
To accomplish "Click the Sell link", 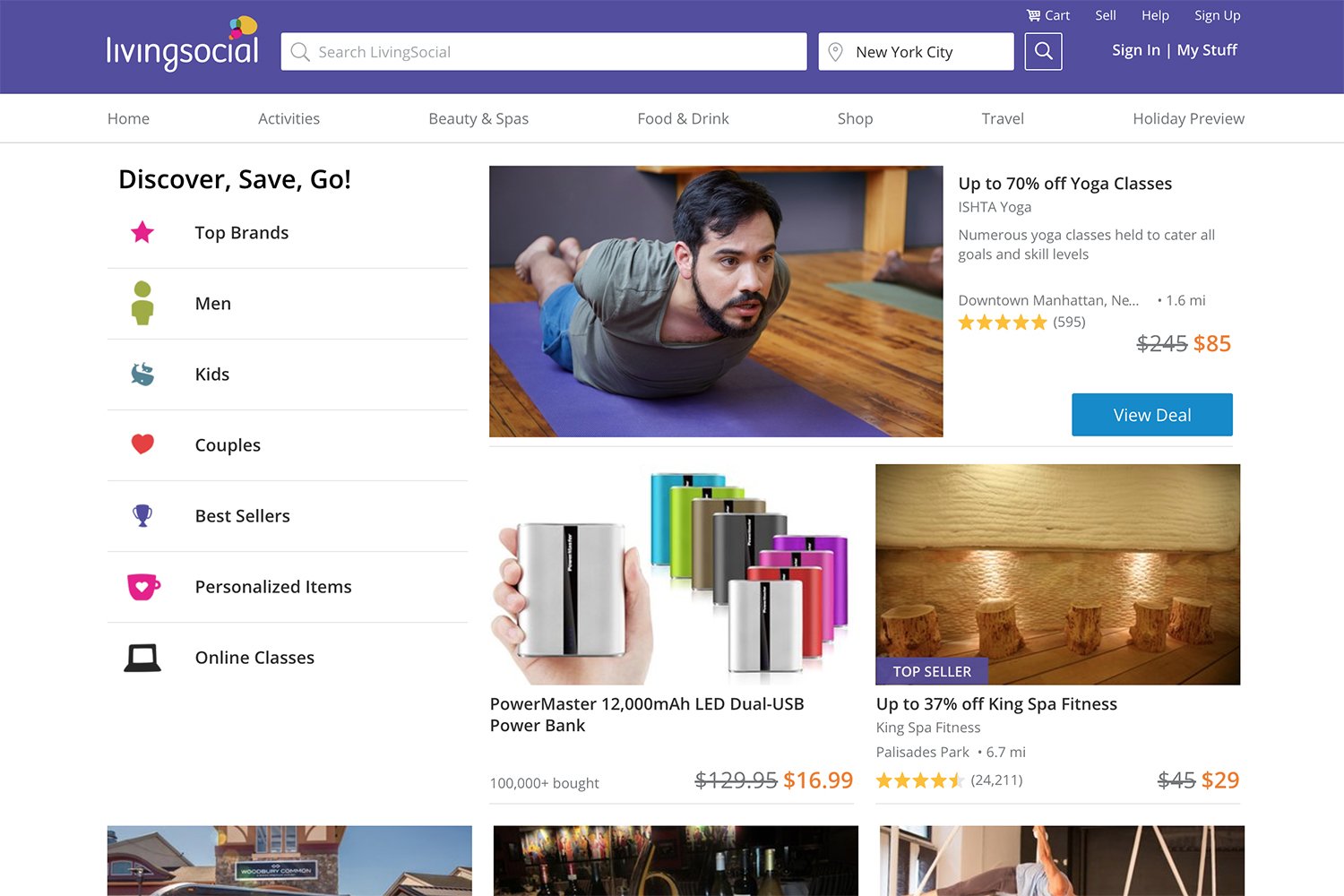I will [1106, 15].
